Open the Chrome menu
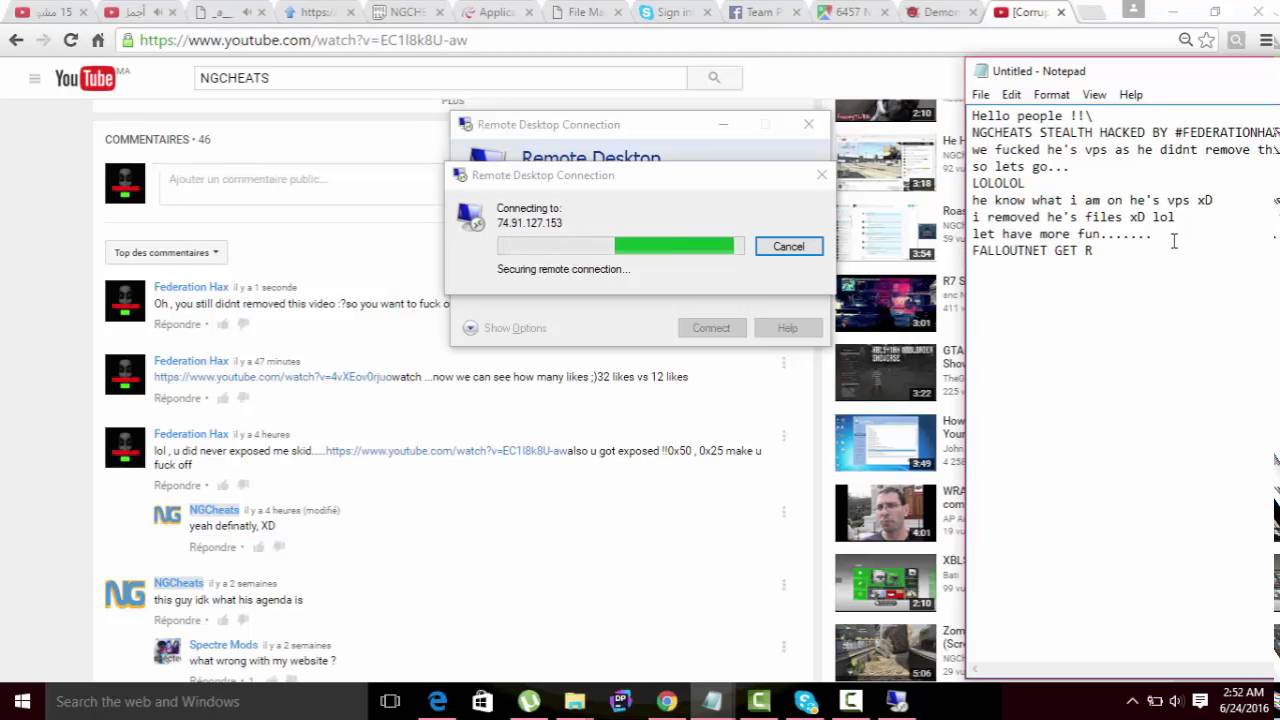 point(1264,40)
